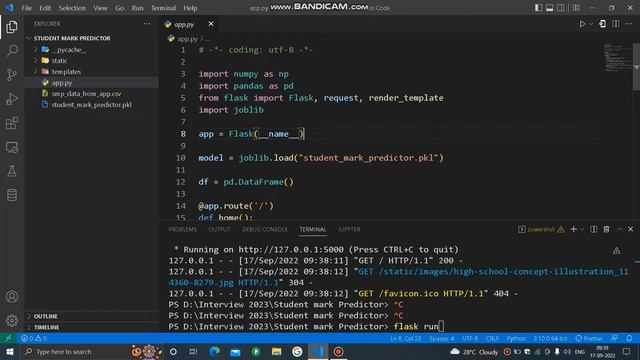Viewport: 640px width, 360px height.
Task: Open the customize layout button
Action: point(576,8)
